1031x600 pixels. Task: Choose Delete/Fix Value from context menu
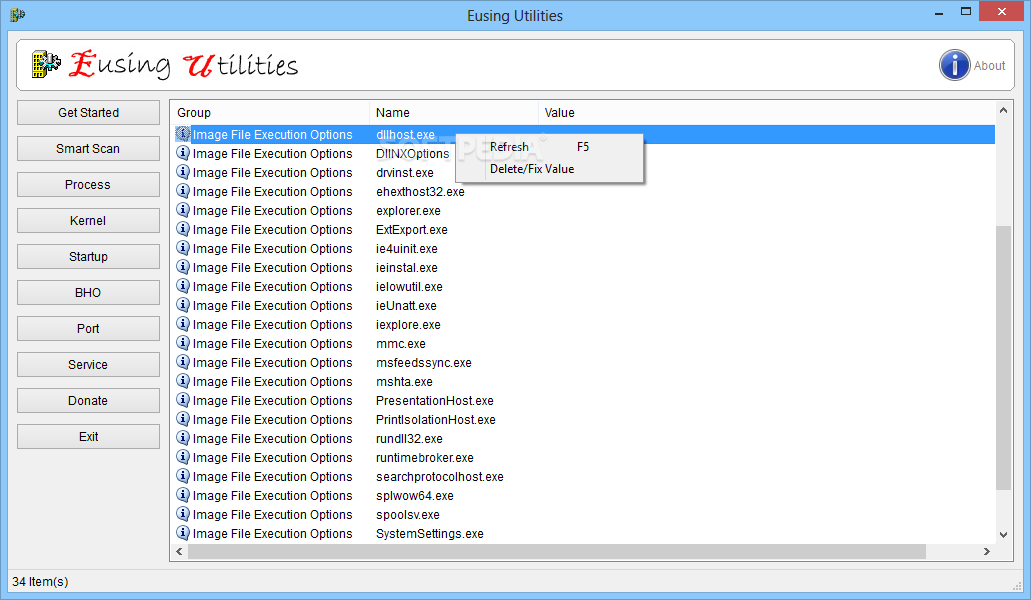pyautogui.click(x=549, y=169)
